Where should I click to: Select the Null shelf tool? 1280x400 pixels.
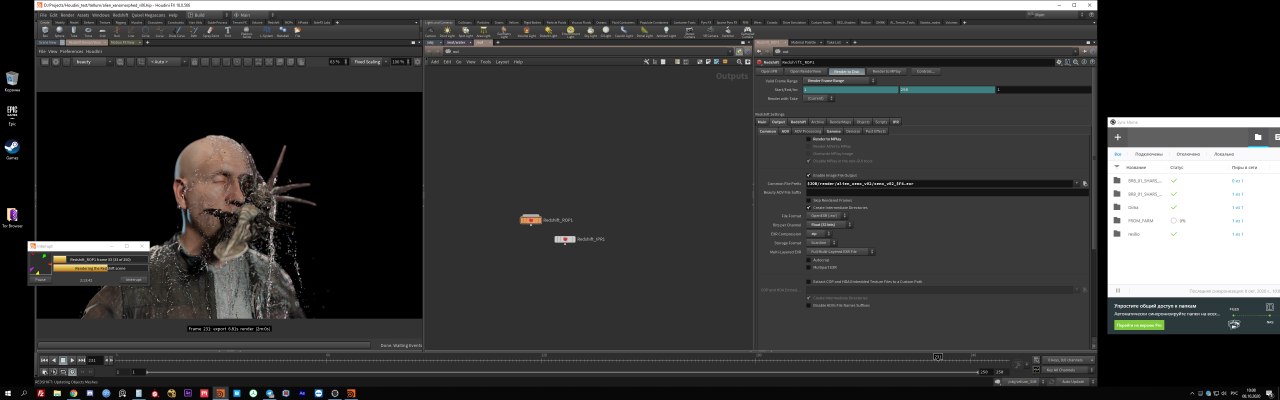click(117, 31)
